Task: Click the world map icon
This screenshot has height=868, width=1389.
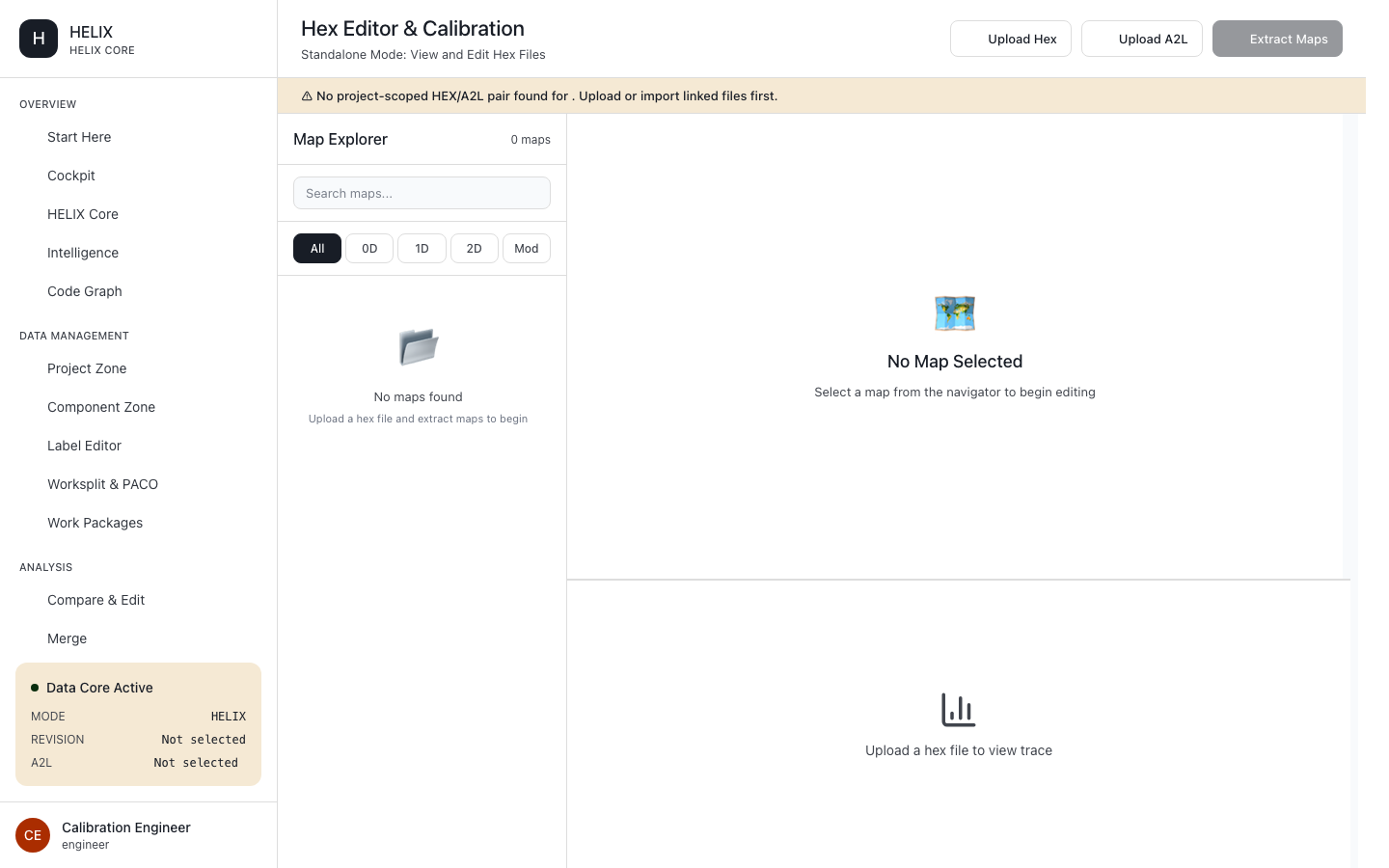Action: coord(955,313)
